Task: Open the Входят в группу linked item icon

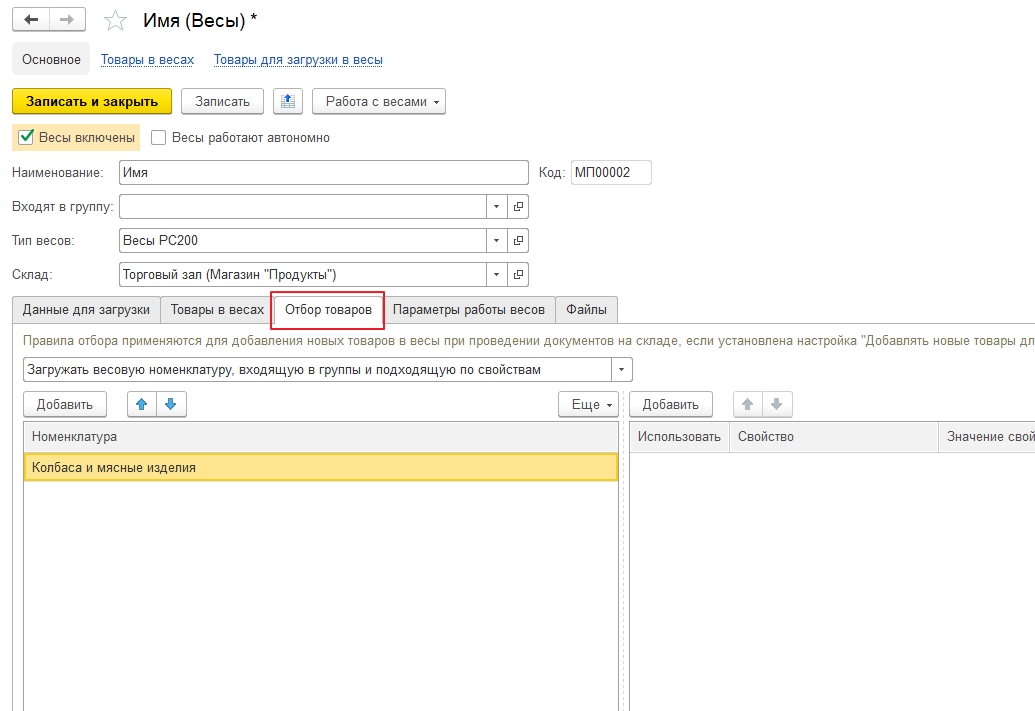Action: click(x=518, y=207)
